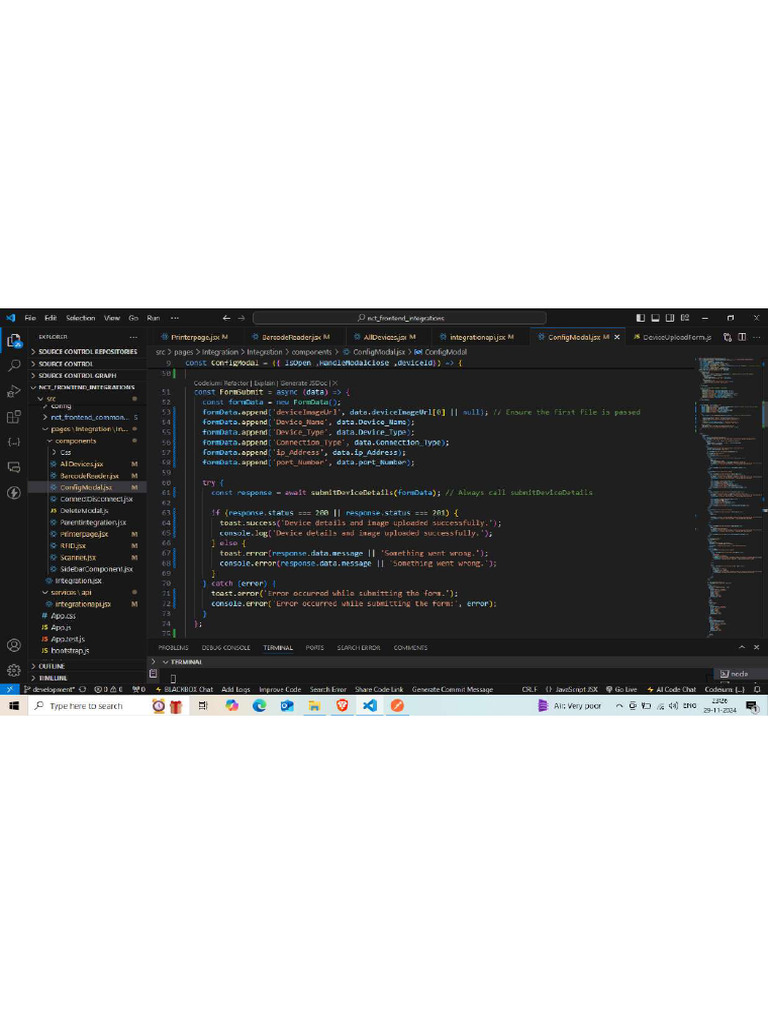Open the Selection menu

coord(80,318)
